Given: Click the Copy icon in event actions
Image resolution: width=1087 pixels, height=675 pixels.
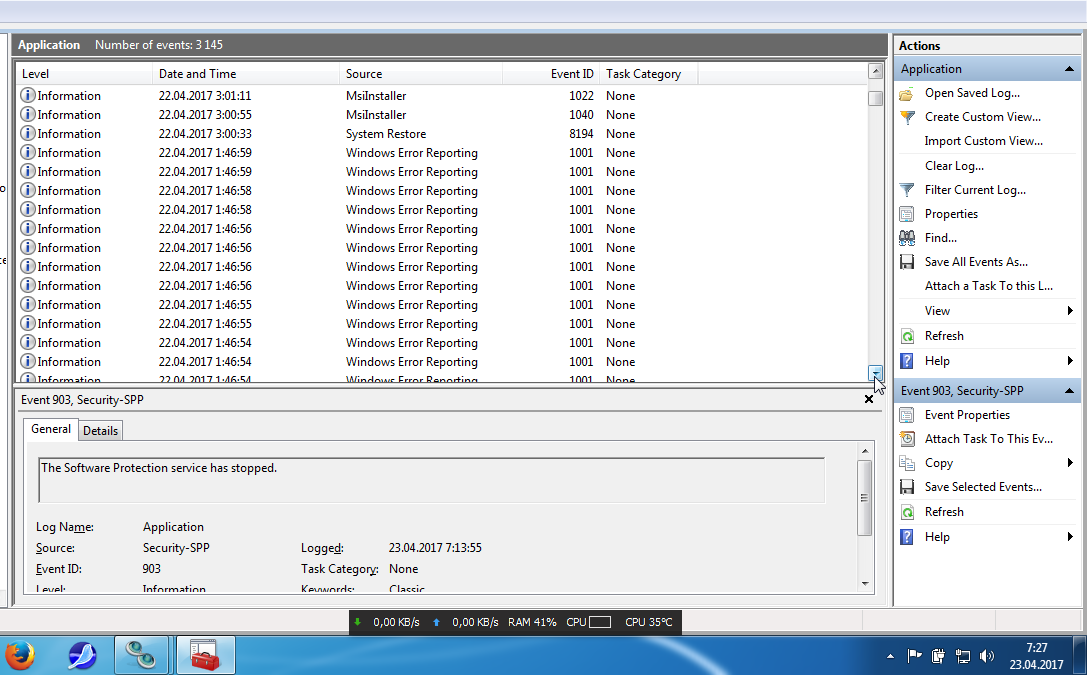Looking at the screenshot, I should tap(906, 463).
